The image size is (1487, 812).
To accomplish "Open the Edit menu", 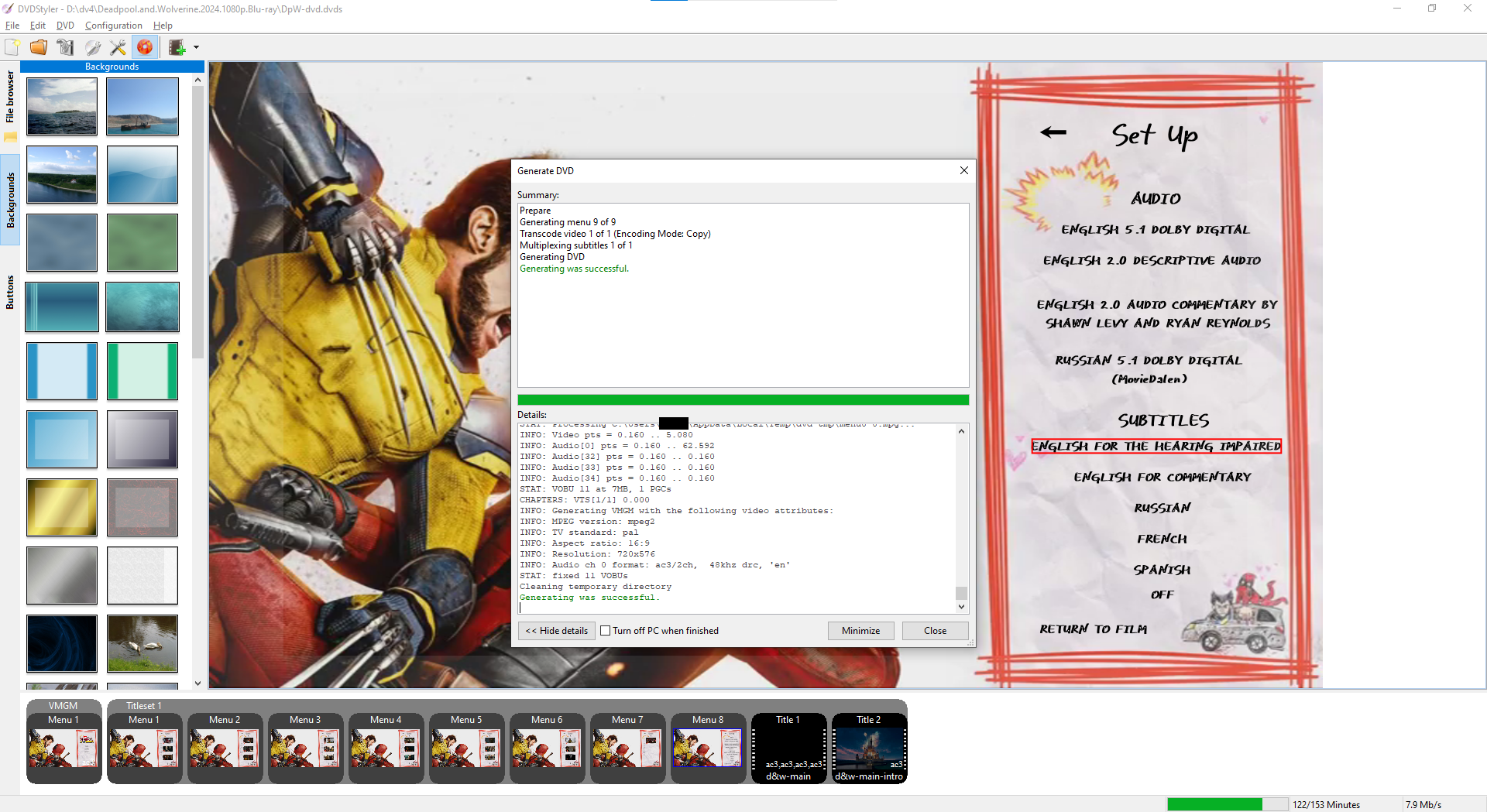I will (x=38, y=26).
